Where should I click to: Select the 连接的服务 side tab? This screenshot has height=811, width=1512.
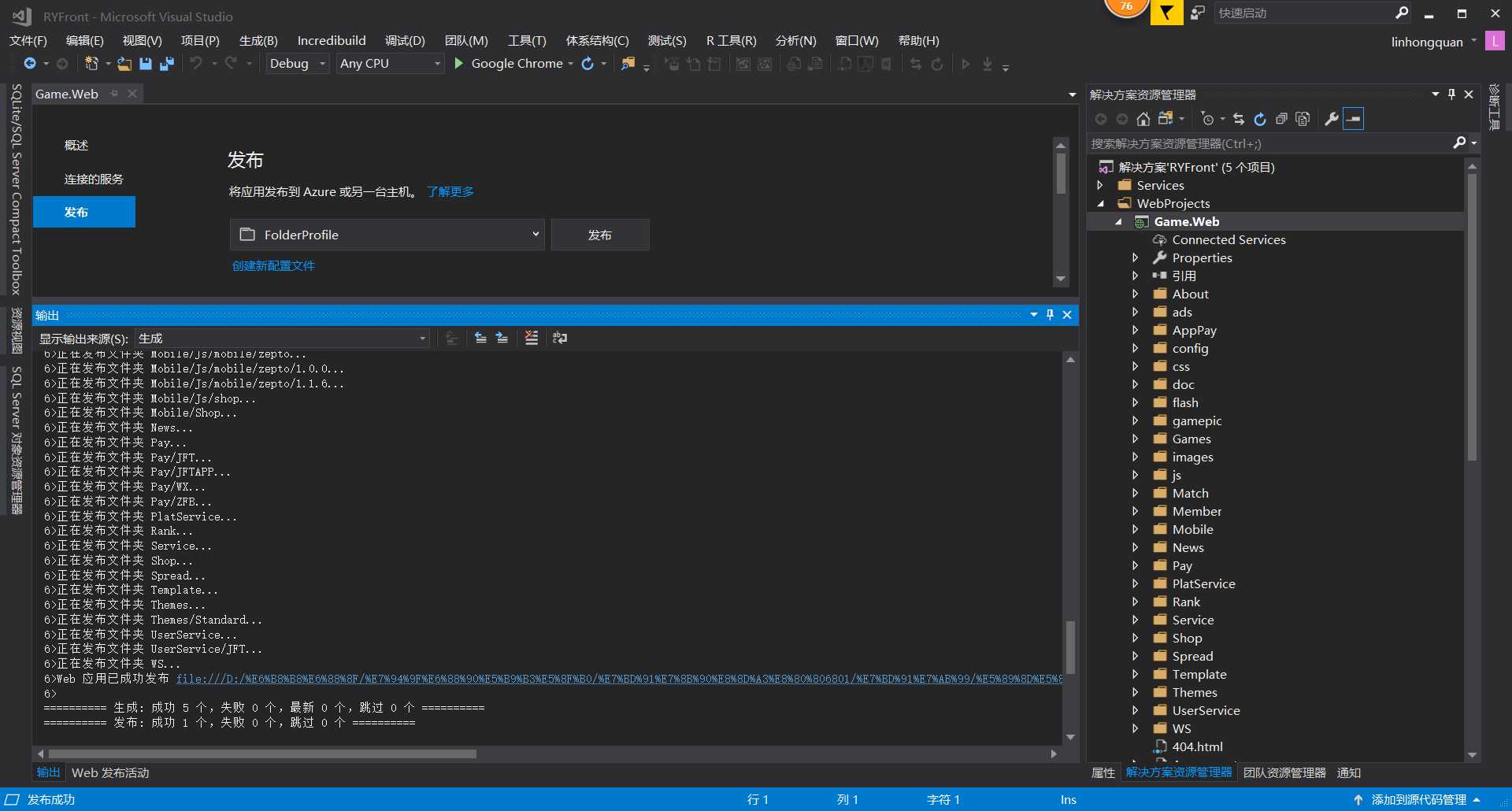click(x=94, y=180)
